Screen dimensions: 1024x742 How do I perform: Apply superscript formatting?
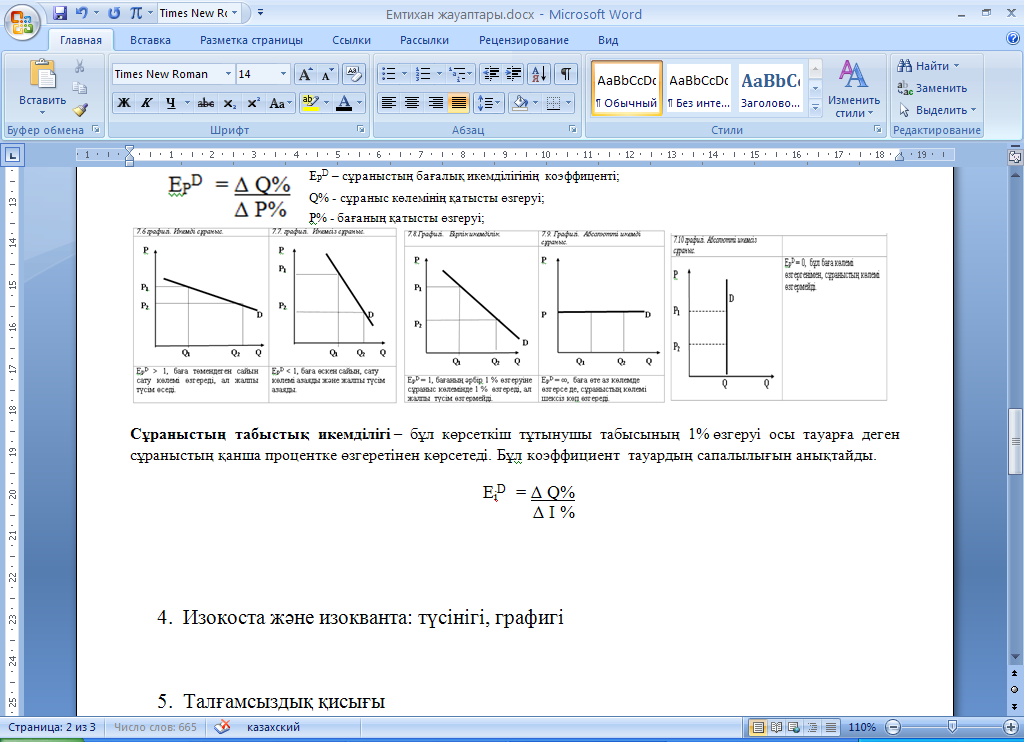coord(253,103)
